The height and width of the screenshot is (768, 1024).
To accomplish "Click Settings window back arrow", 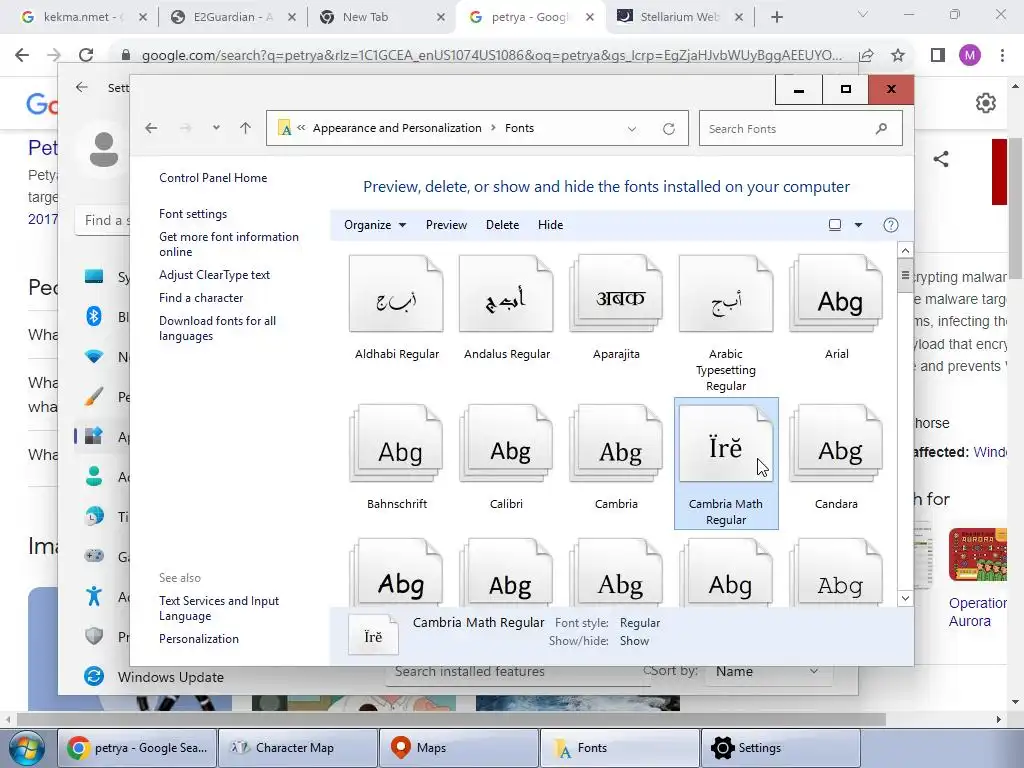I will (x=82, y=87).
